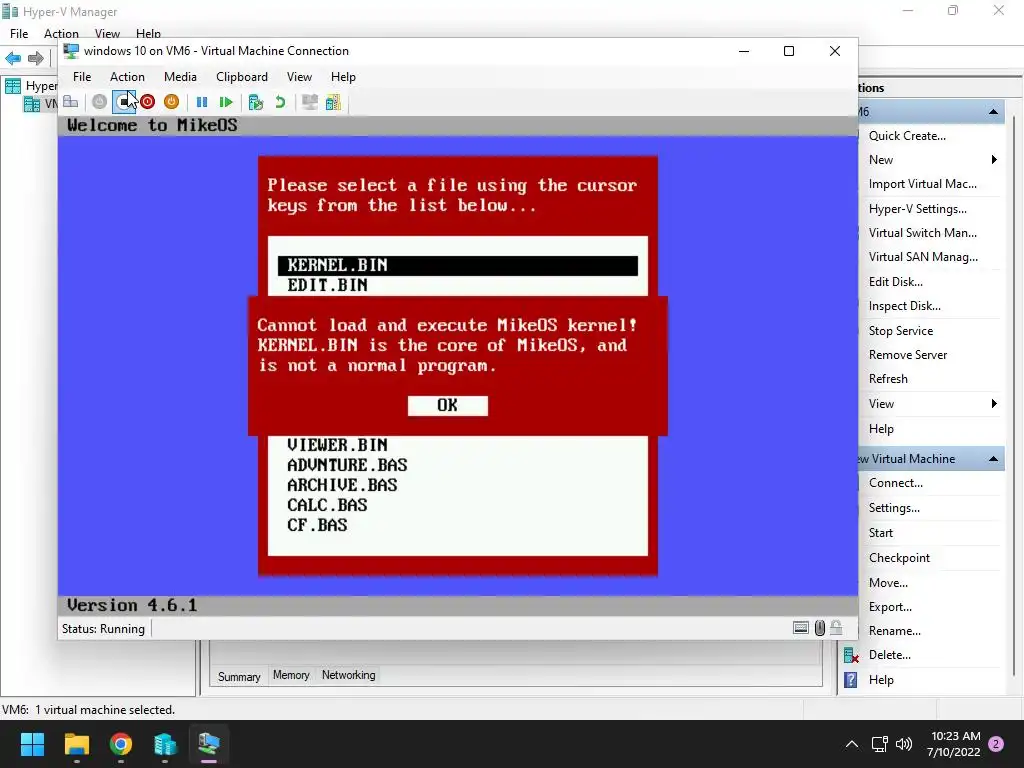The image size is (1024, 768).
Task: Open Google Chrome from taskbar
Action: 121,744
